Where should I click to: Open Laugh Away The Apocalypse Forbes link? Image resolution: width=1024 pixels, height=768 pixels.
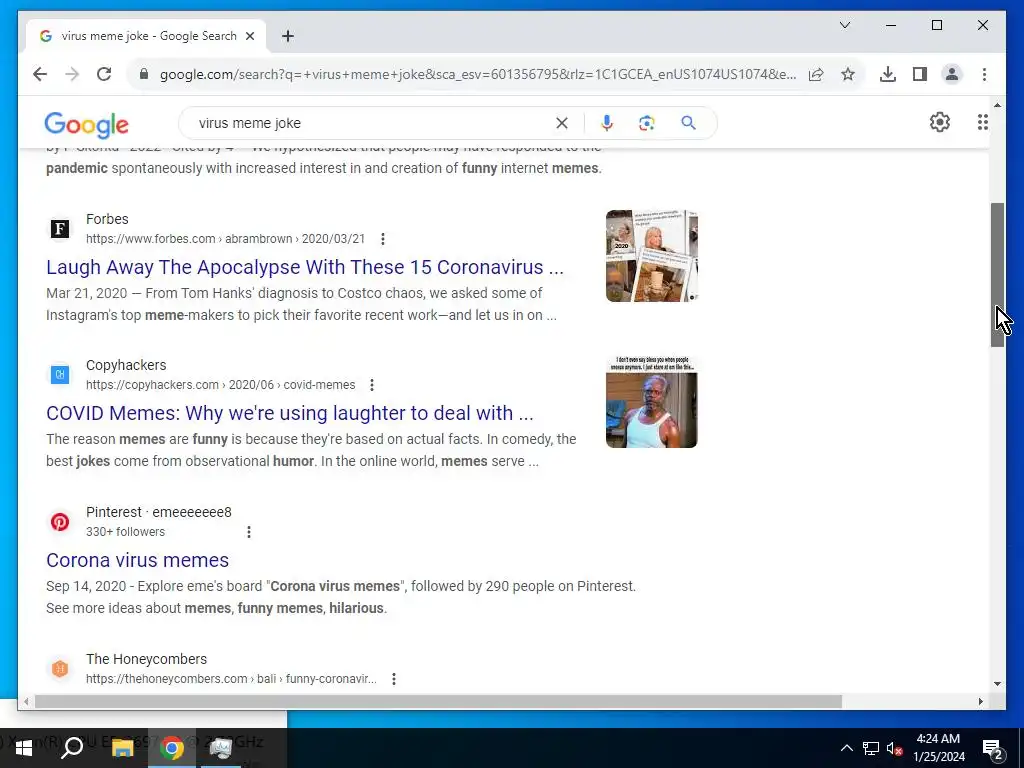click(305, 267)
